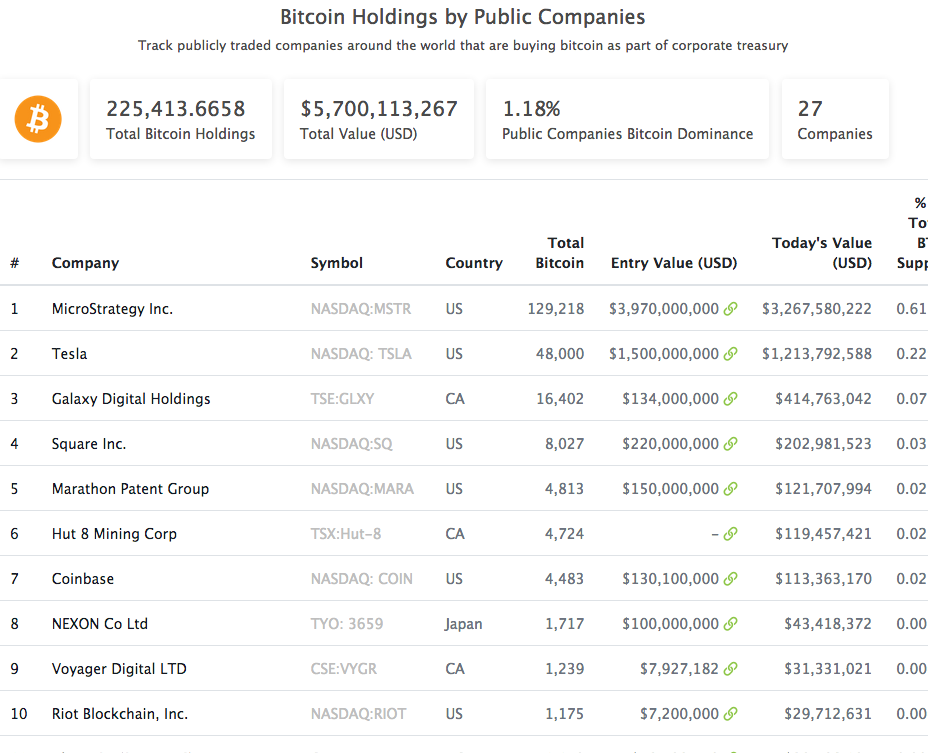Click the NASDAQ:RIOT symbol link
Image resolution: width=940 pixels, height=753 pixels.
[x=358, y=713]
